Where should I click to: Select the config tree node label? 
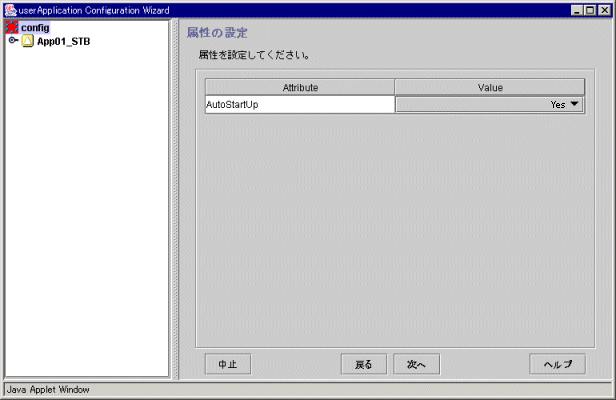tap(35, 28)
